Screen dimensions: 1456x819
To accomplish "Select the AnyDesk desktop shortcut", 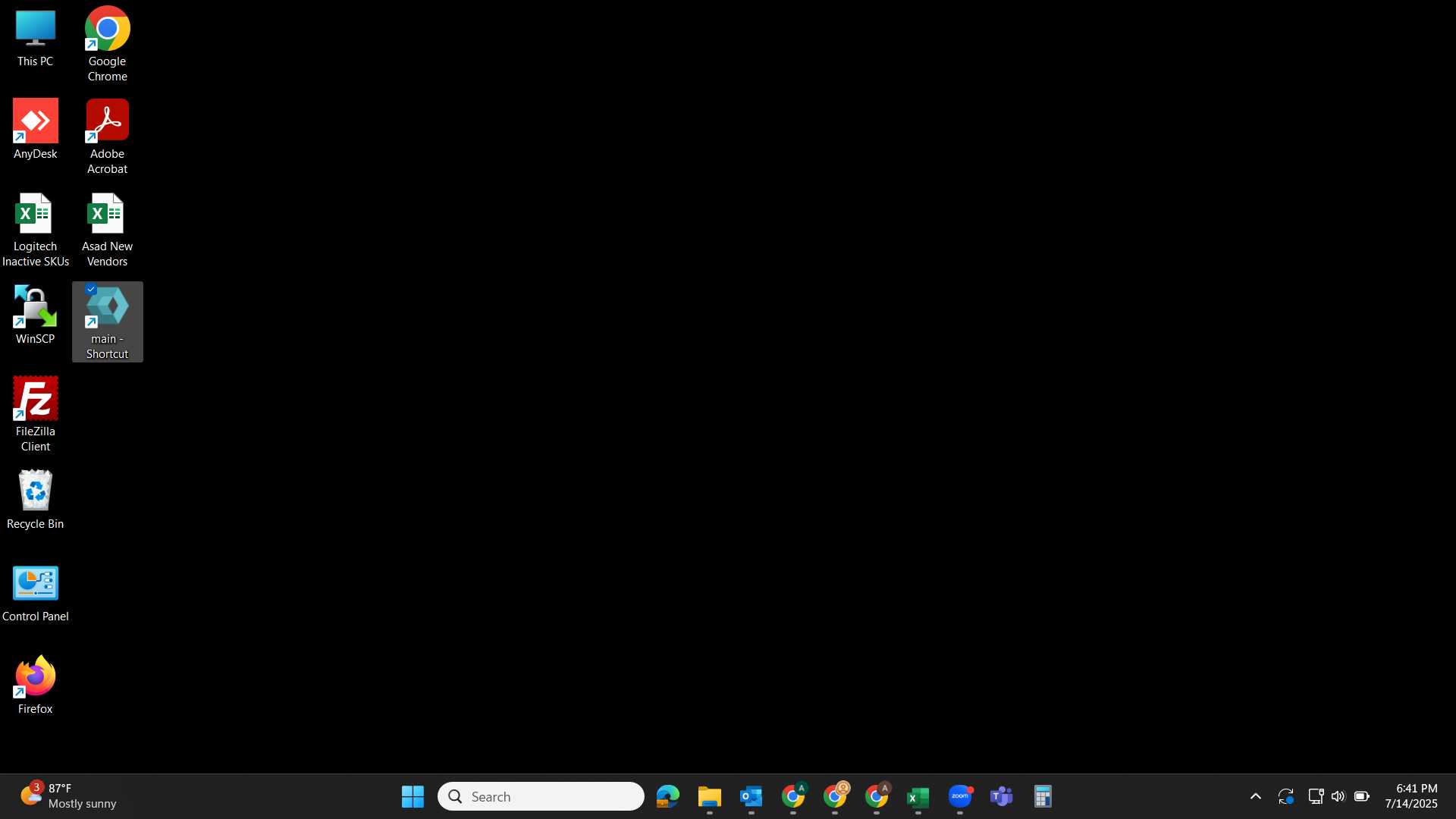I will 36,129.
